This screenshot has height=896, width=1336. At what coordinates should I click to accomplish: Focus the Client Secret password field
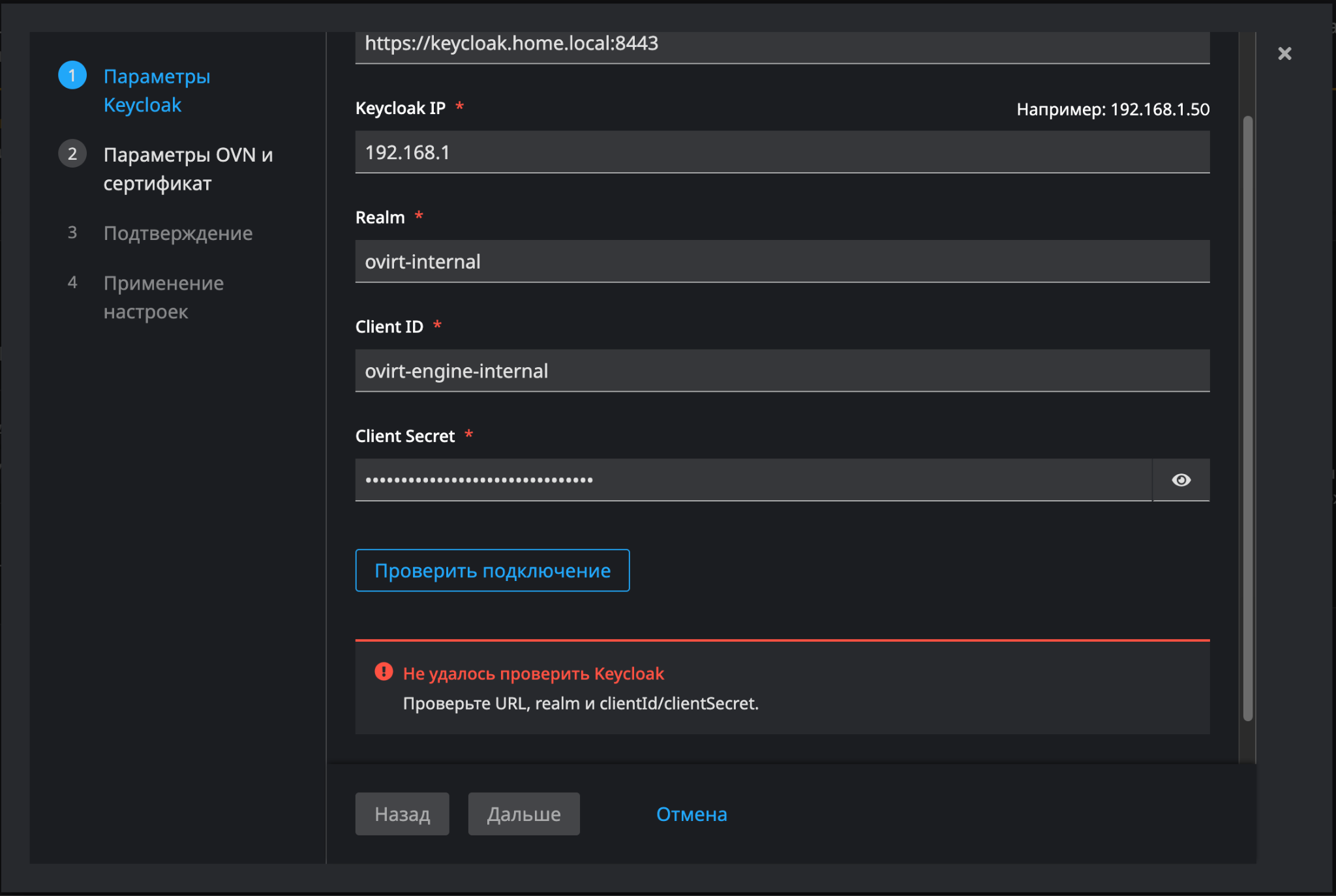pyautogui.click(x=753, y=480)
